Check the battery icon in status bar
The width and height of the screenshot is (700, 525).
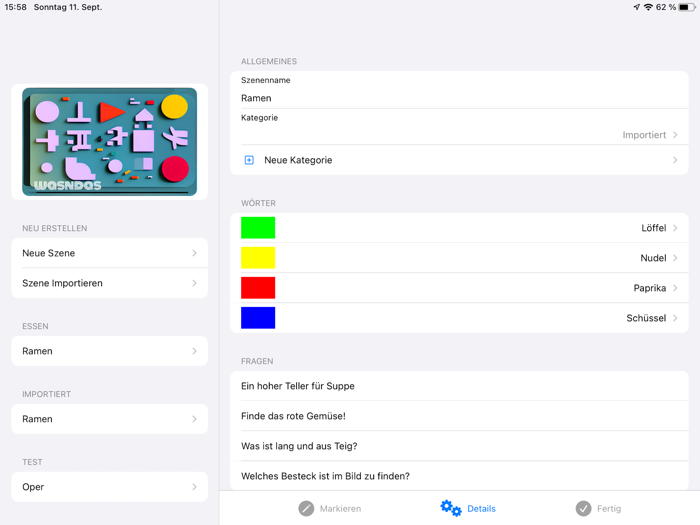(x=687, y=7)
